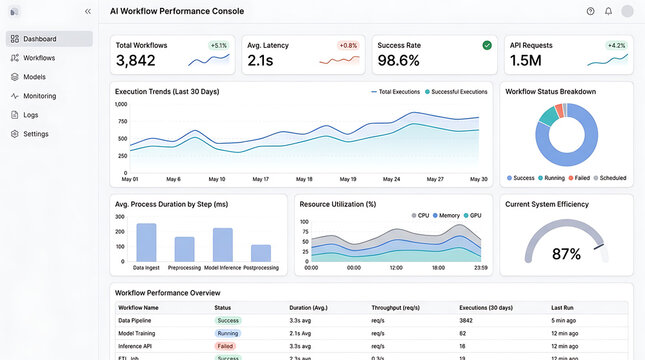Sort by Status column header
The image size is (645, 360).
[x=223, y=307]
